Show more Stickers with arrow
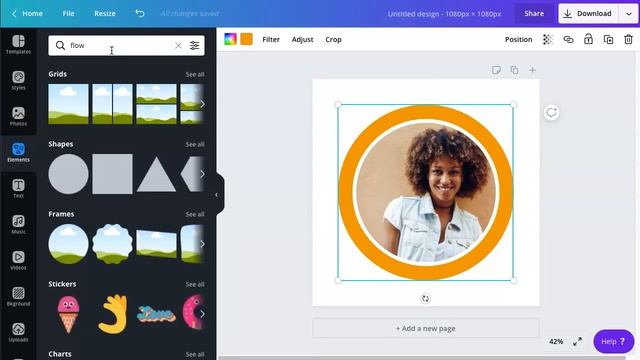The image size is (640, 360). pyautogui.click(x=202, y=314)
